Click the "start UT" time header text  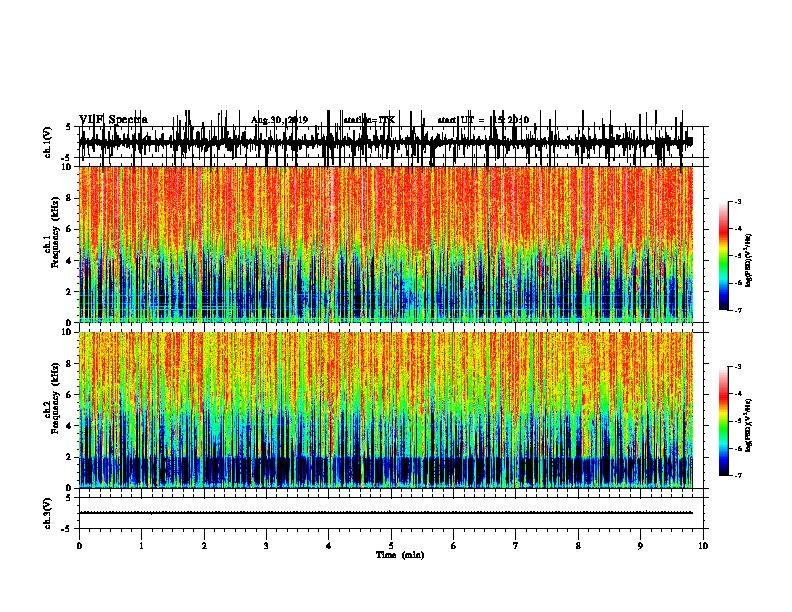point(483,120)
